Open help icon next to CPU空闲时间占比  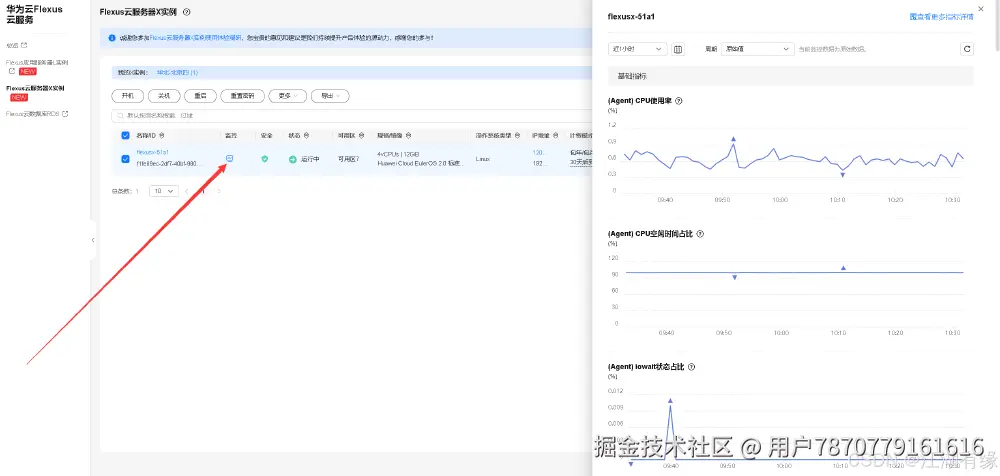tap(700, 234)
